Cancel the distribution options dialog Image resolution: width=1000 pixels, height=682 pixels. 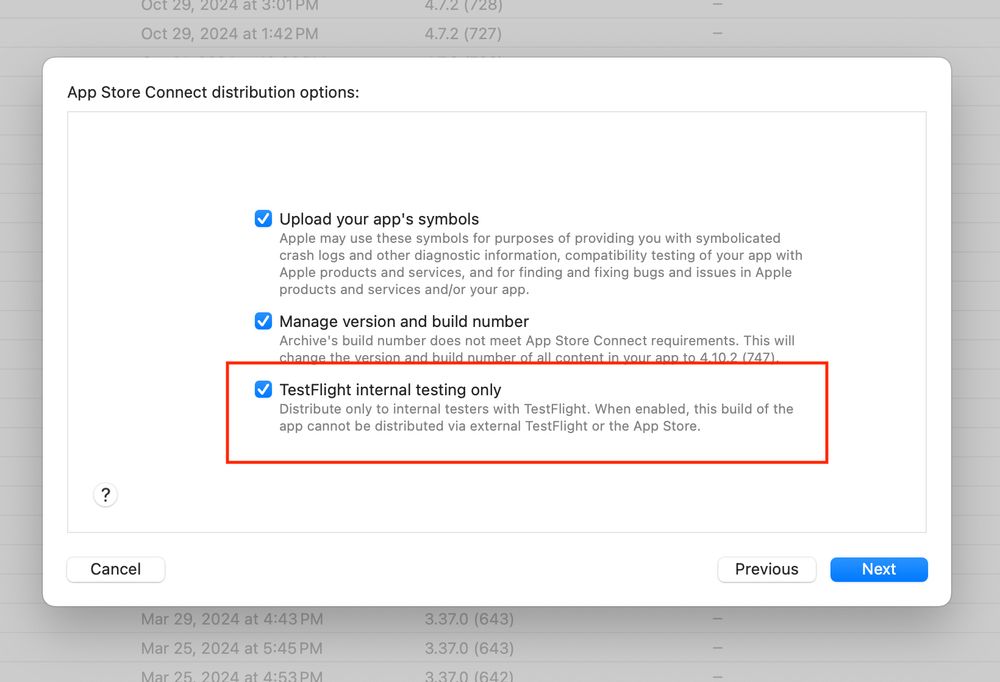[x=115, y=569]
